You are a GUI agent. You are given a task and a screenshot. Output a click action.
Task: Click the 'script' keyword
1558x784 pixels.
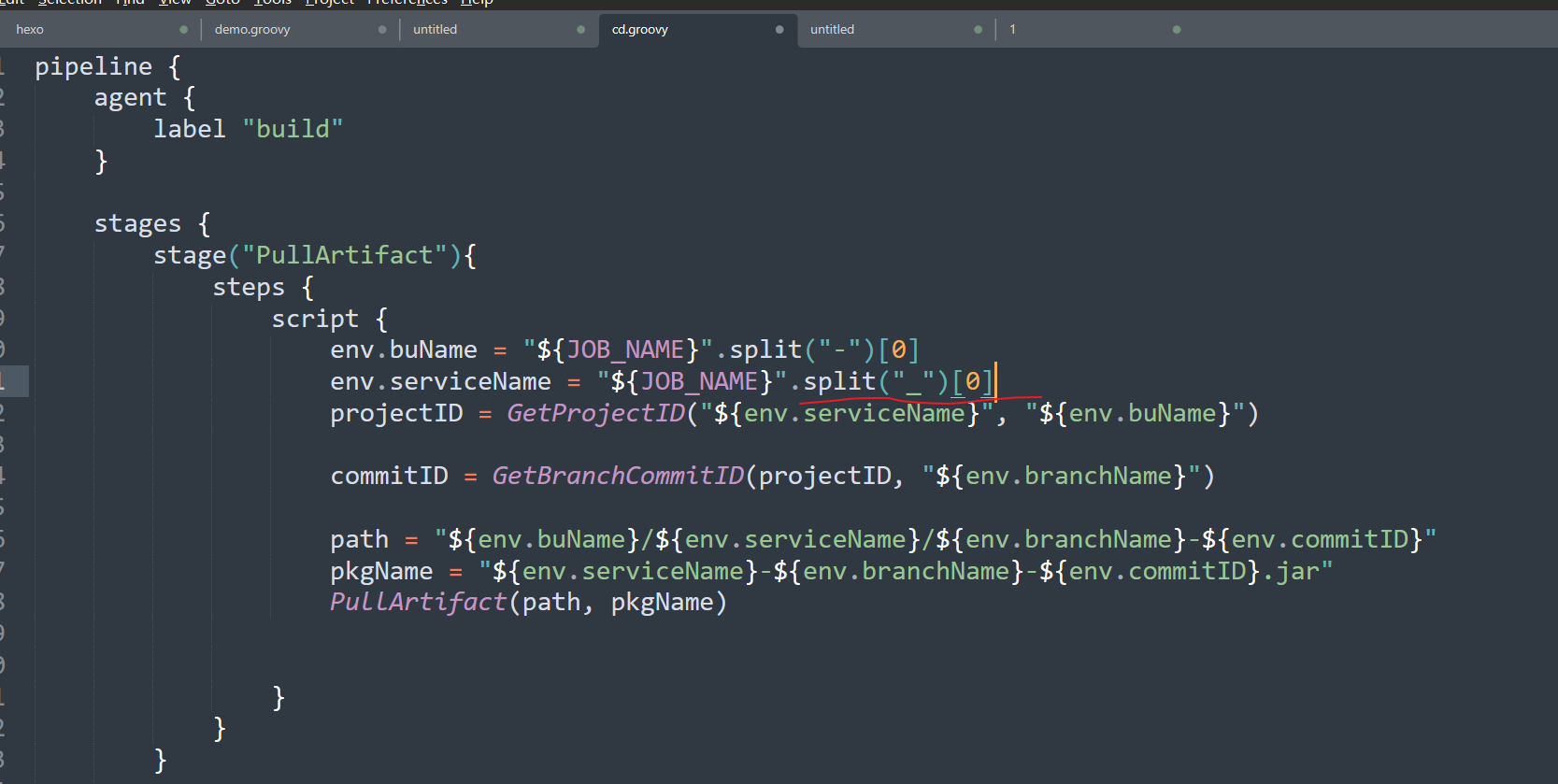point(315,320)
